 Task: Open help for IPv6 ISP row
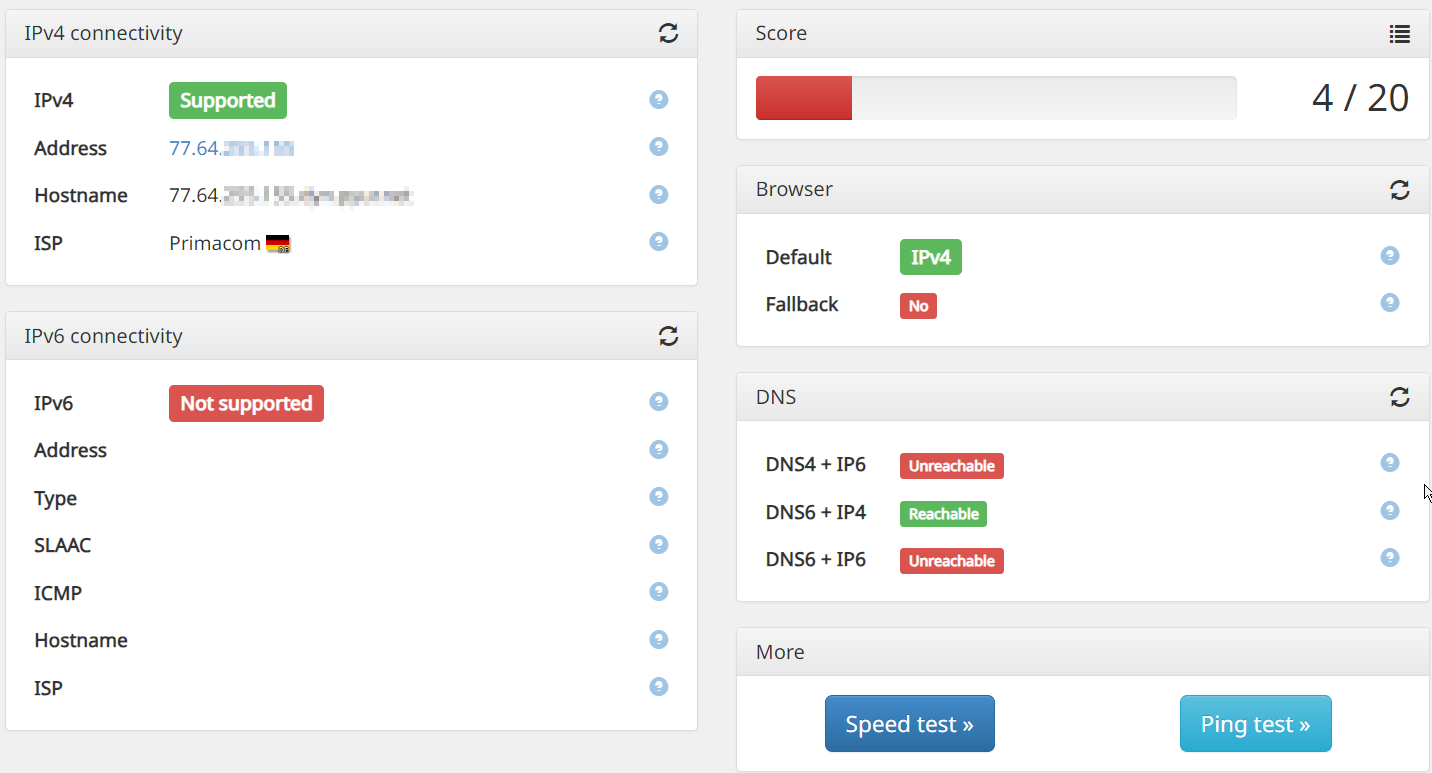tap(658, 686)
